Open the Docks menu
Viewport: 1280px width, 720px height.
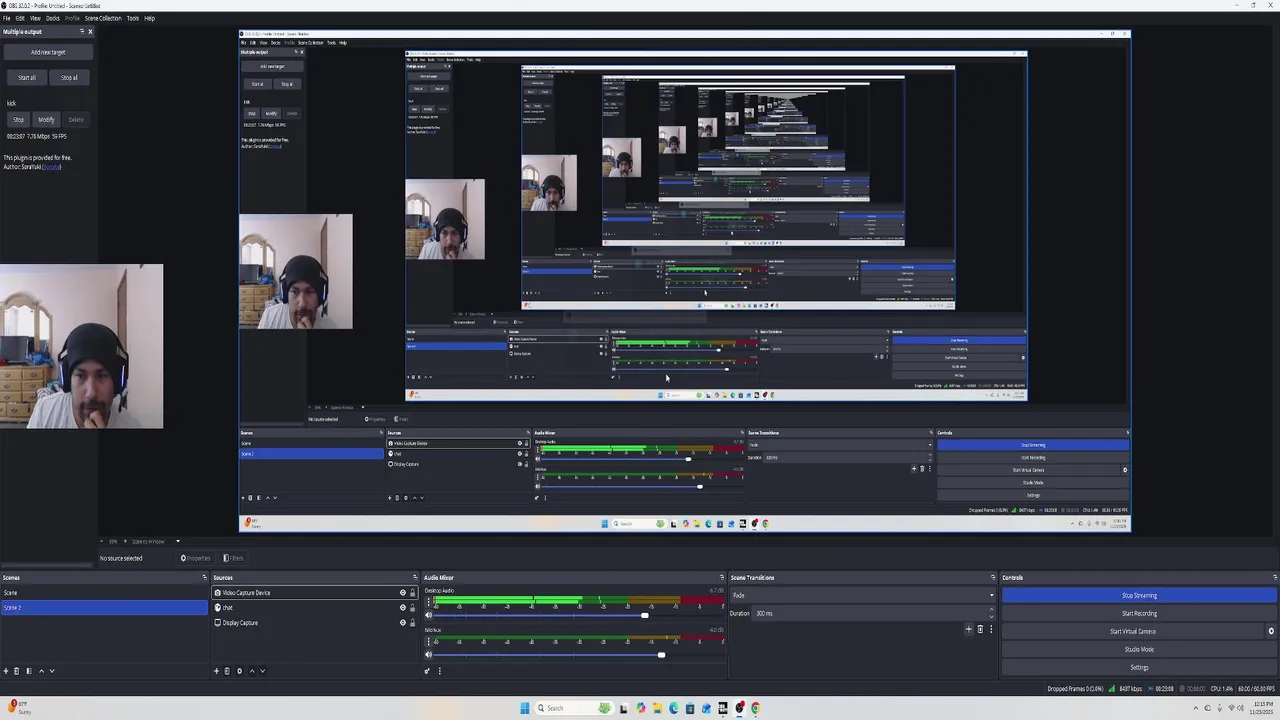tap(53, 18)
